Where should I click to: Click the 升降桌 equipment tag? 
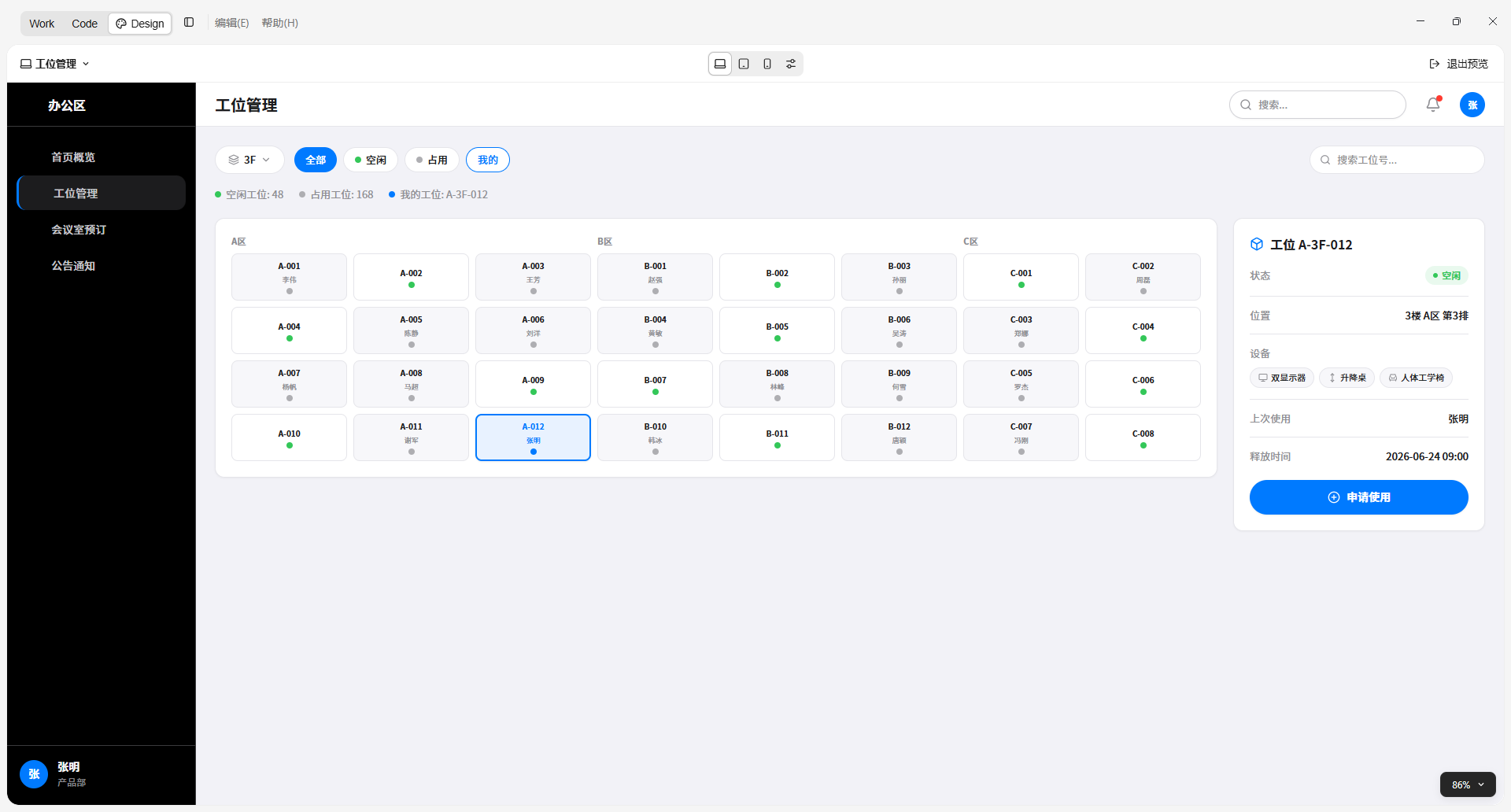(x=1347, y=378)
